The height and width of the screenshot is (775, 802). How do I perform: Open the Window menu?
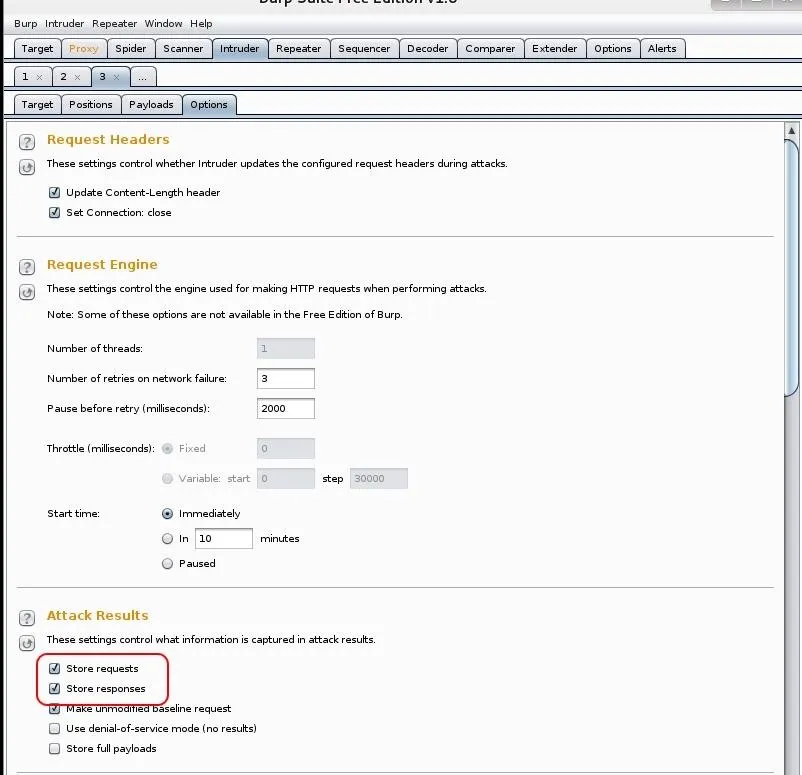tap(163, 24)
